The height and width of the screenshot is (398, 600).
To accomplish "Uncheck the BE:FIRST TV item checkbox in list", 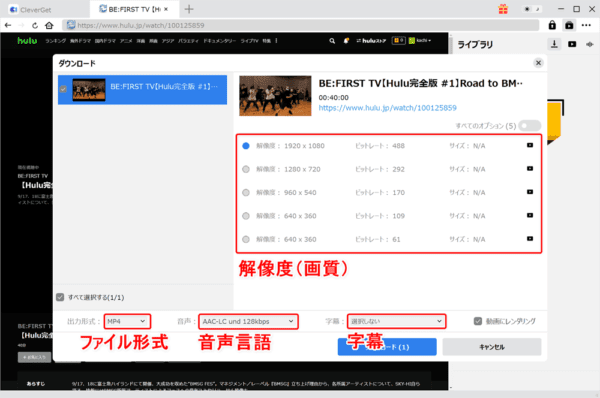I will (x=63, y=89).
